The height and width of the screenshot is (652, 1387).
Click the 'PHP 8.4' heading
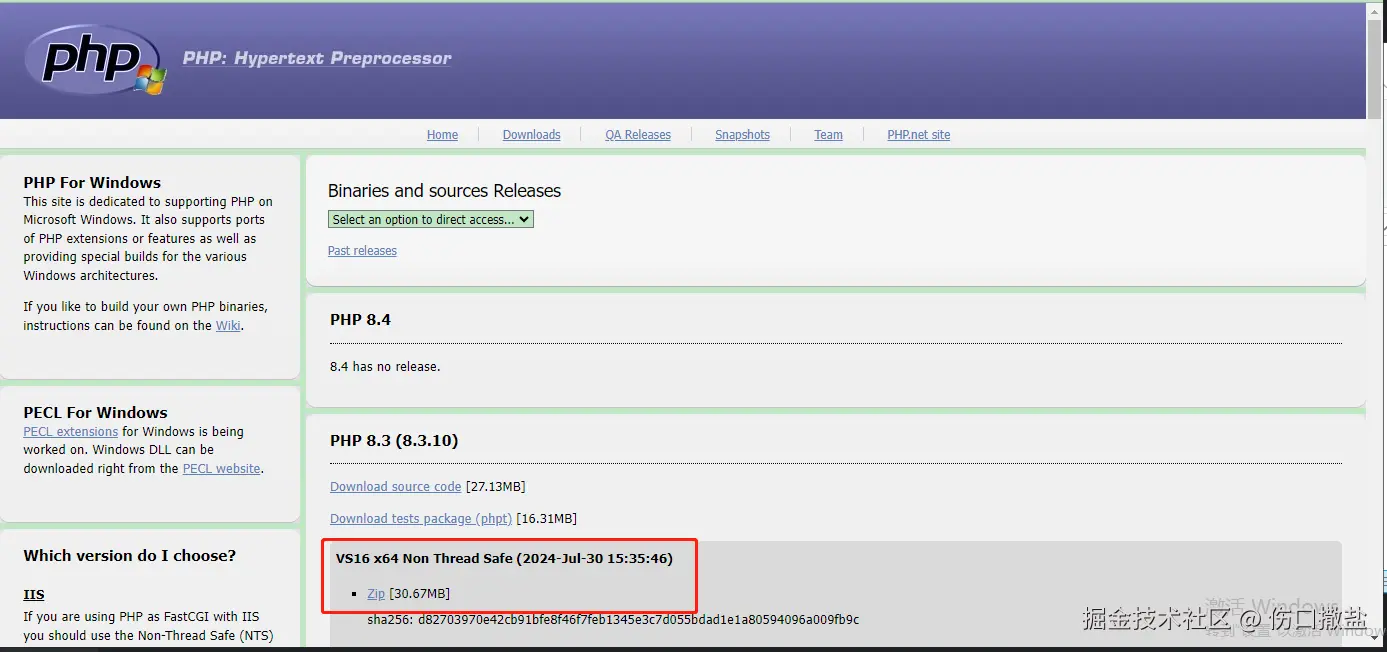(x=360, y=320)
